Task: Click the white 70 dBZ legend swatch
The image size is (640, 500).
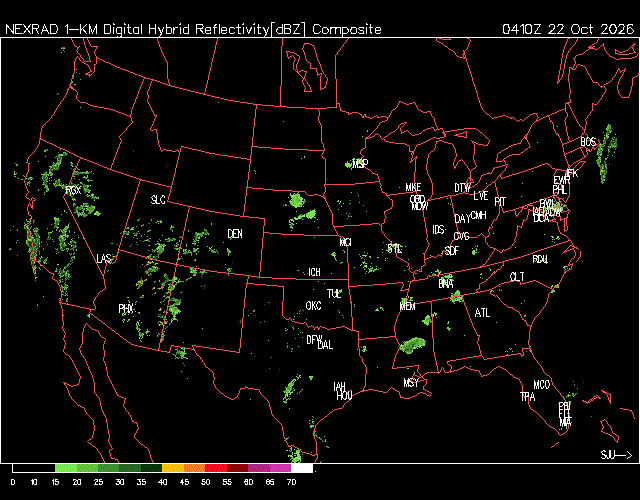Action: (x=302, y=468)
